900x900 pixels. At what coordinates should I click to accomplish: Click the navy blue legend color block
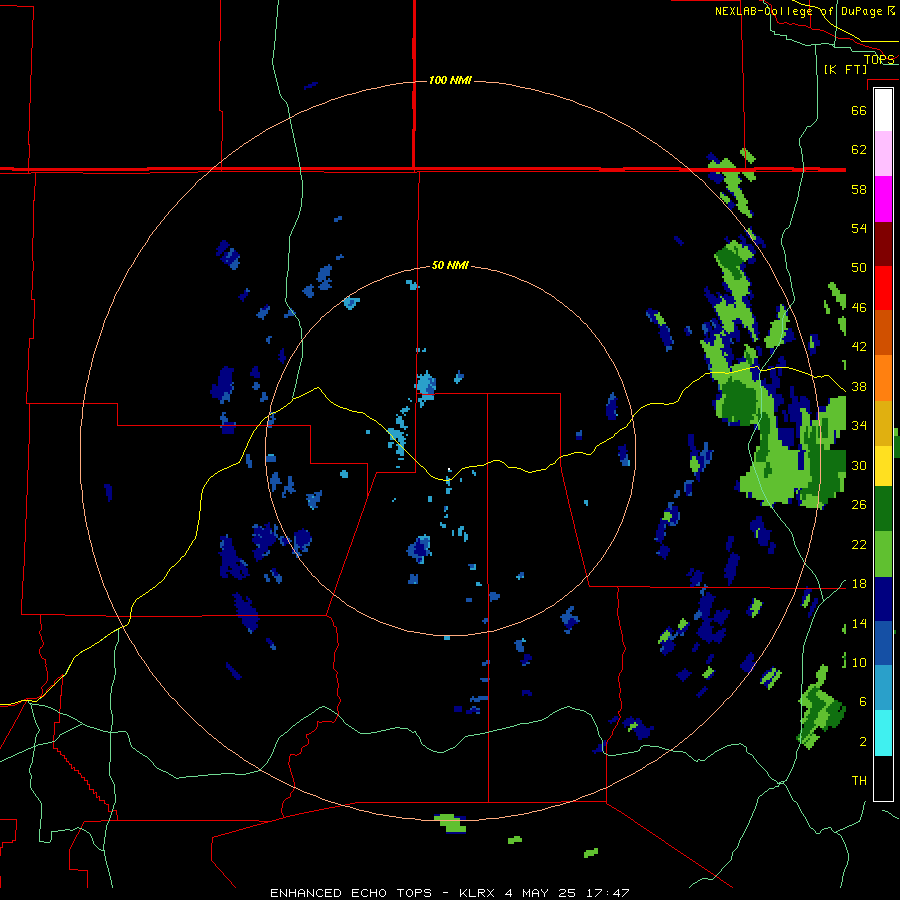click(x=883, y=599)
